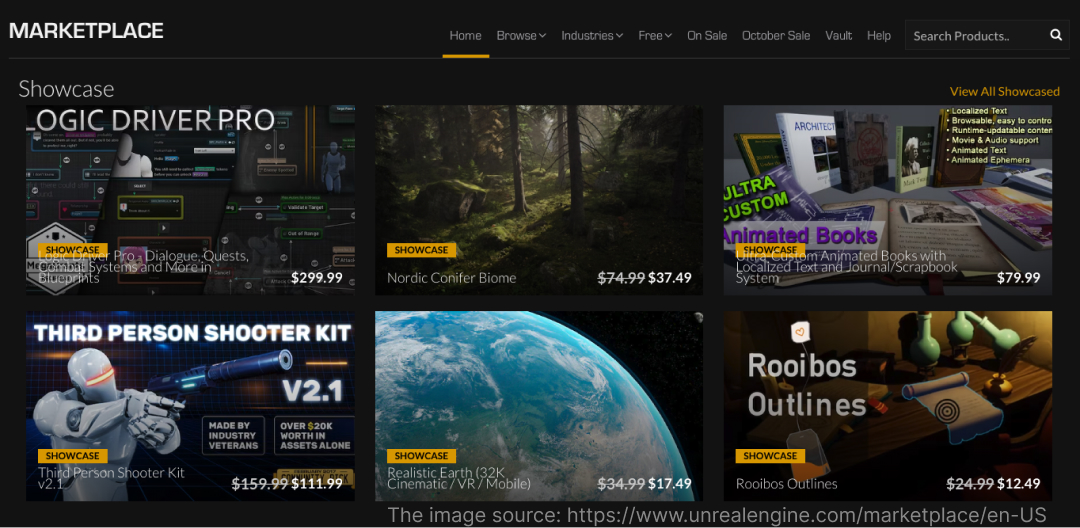Expand the Industries dropdown menu

coord(592,36)
